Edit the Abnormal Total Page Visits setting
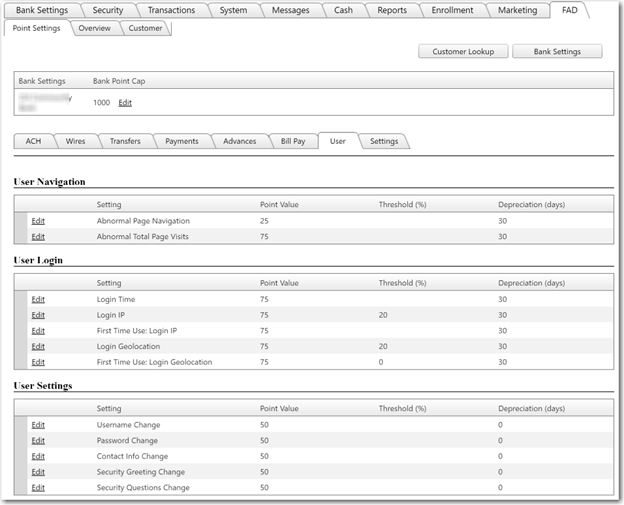The height and width of the screenshot is (505, 624). [38, 237]
